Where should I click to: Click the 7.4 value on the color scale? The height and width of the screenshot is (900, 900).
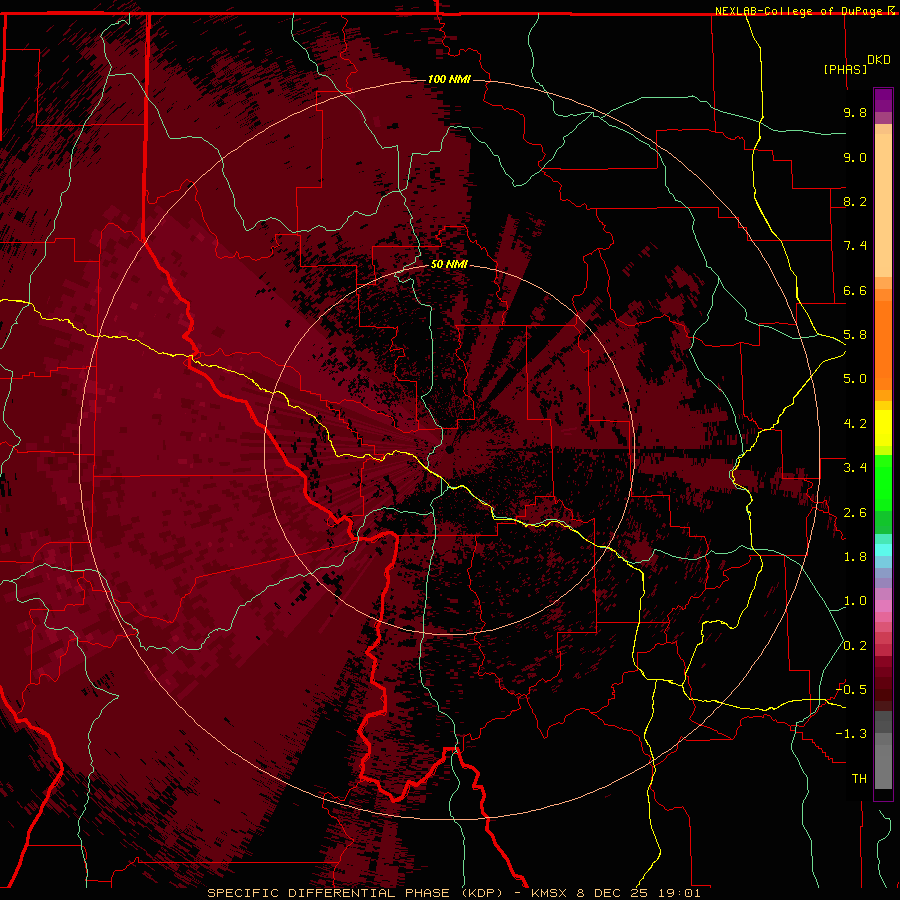(855, 246)
